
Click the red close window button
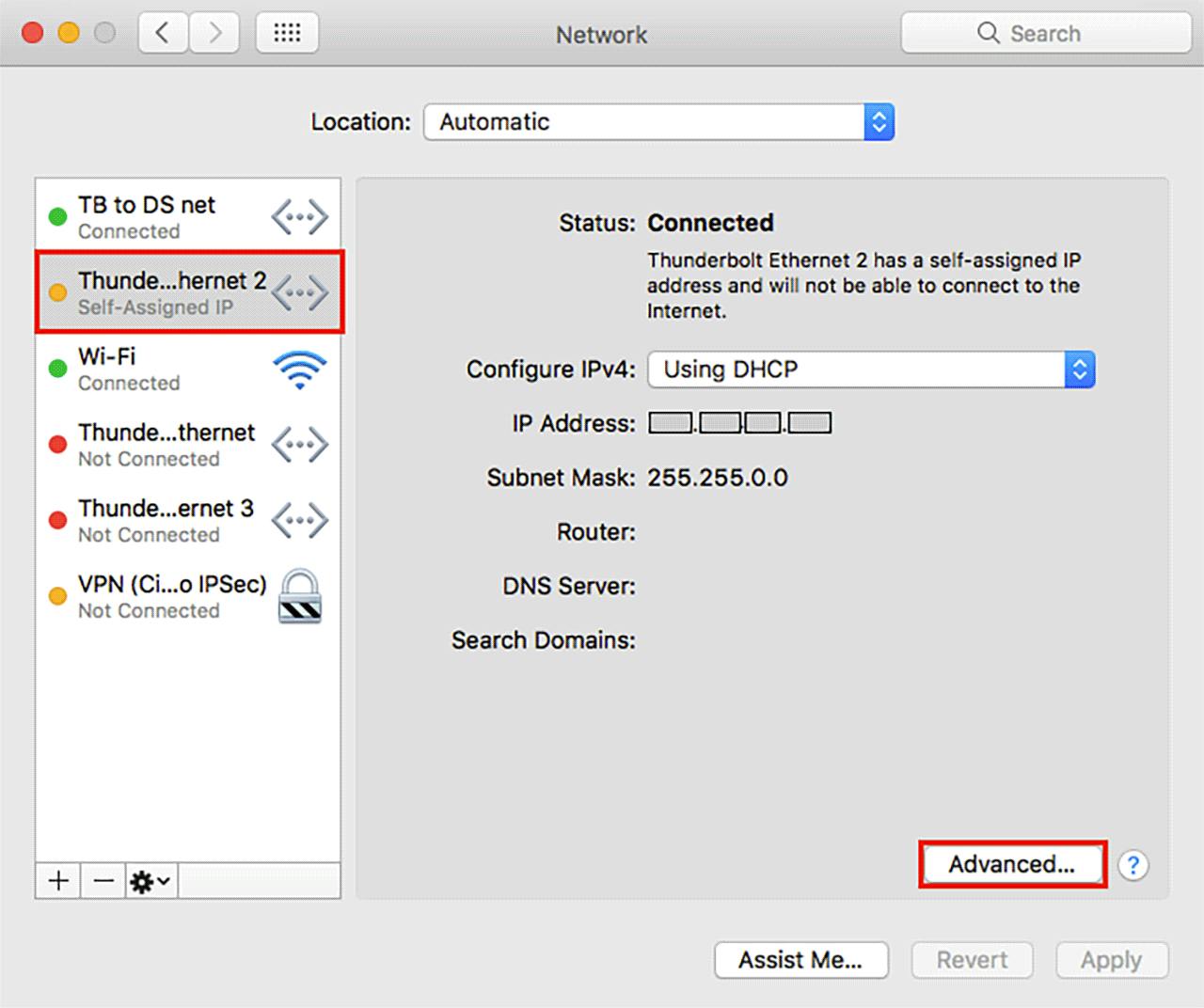click(x=33, y=34)
